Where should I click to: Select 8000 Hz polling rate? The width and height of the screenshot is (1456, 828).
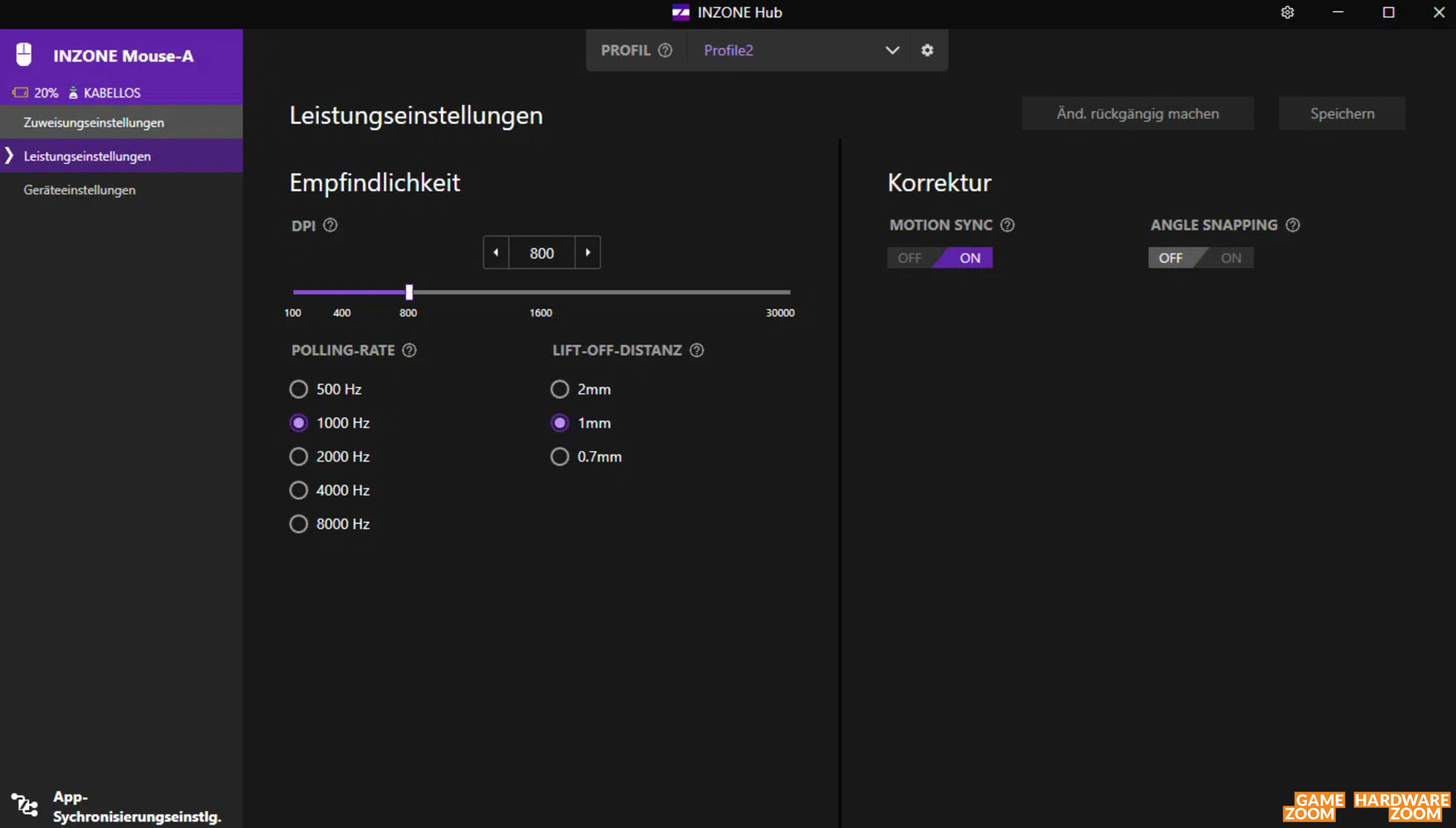click(298, 524)
